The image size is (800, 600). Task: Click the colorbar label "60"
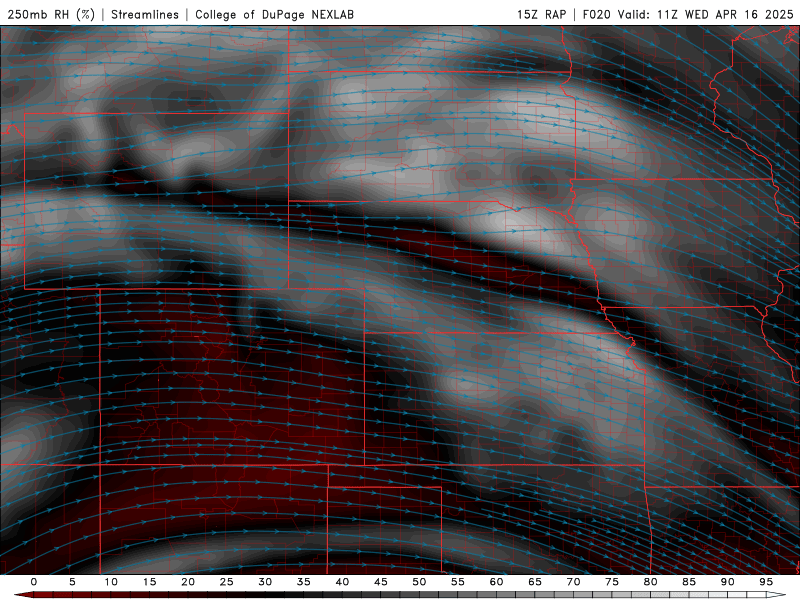pyautogui.click(x=496, y=582)
